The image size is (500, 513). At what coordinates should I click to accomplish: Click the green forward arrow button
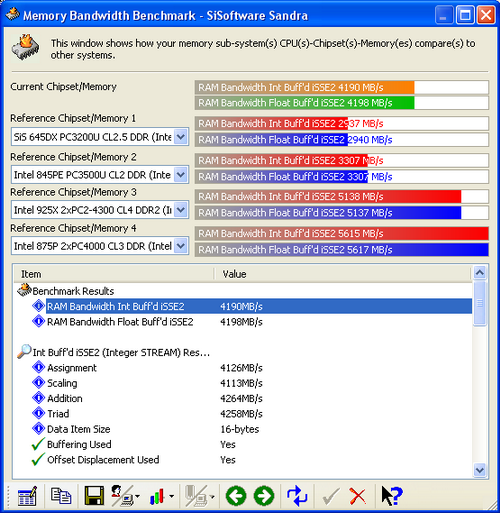coord(264,496)
